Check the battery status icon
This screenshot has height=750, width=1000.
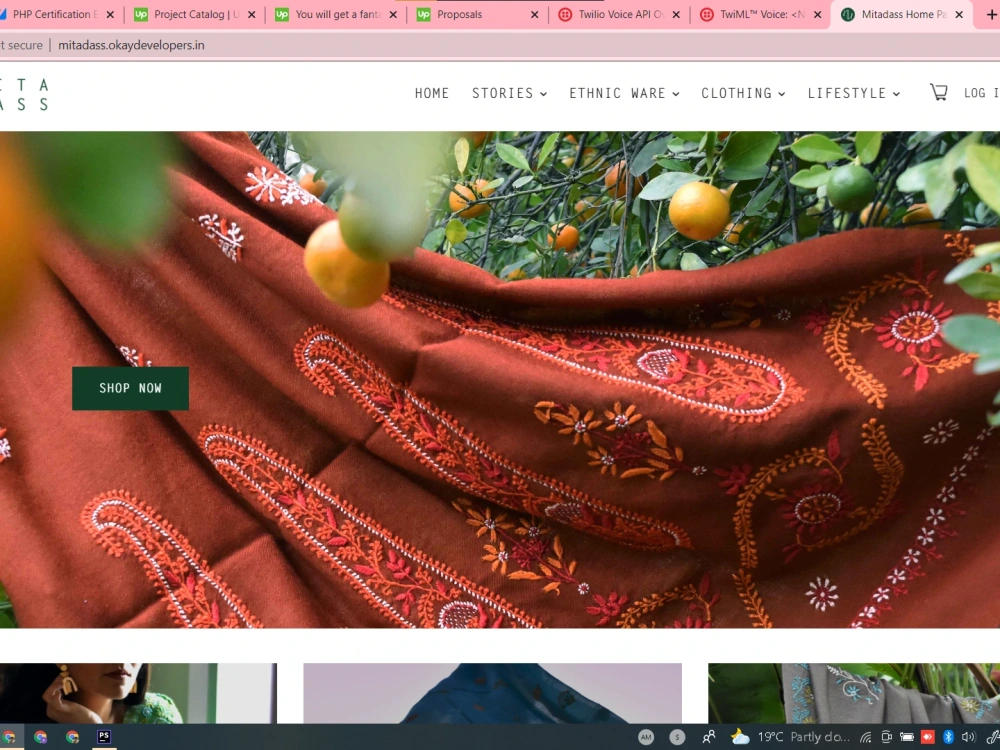[x=906, y=737]
